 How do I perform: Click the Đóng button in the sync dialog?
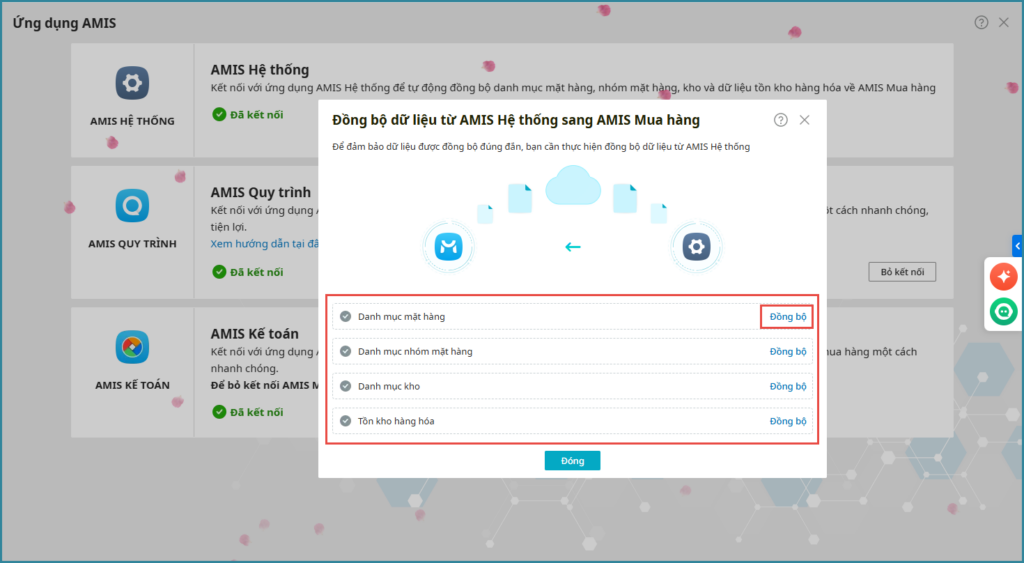click(572, 460)
